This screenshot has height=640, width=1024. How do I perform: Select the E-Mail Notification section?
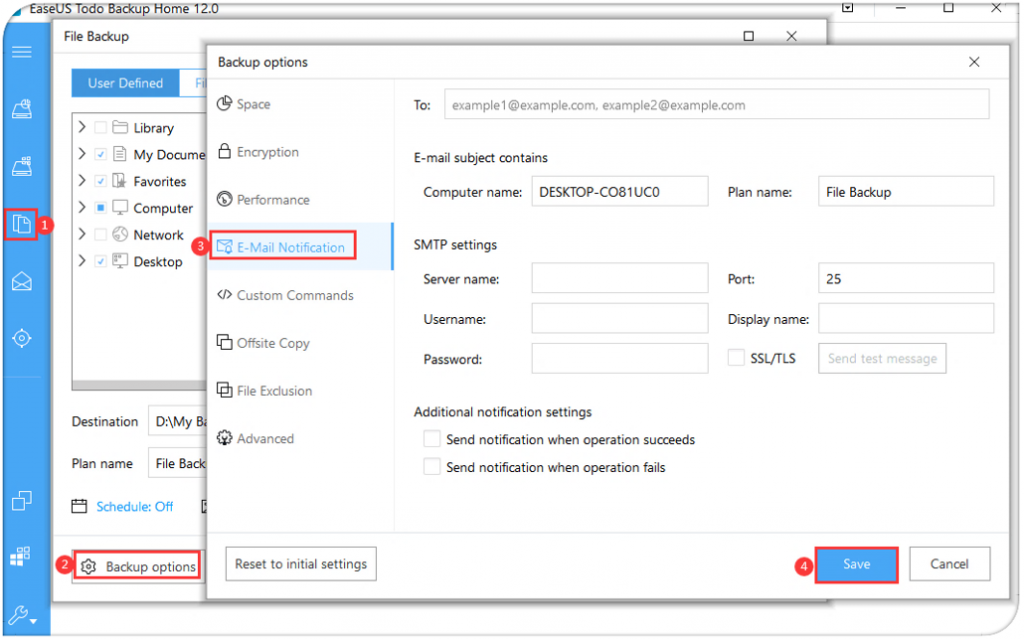290,247
